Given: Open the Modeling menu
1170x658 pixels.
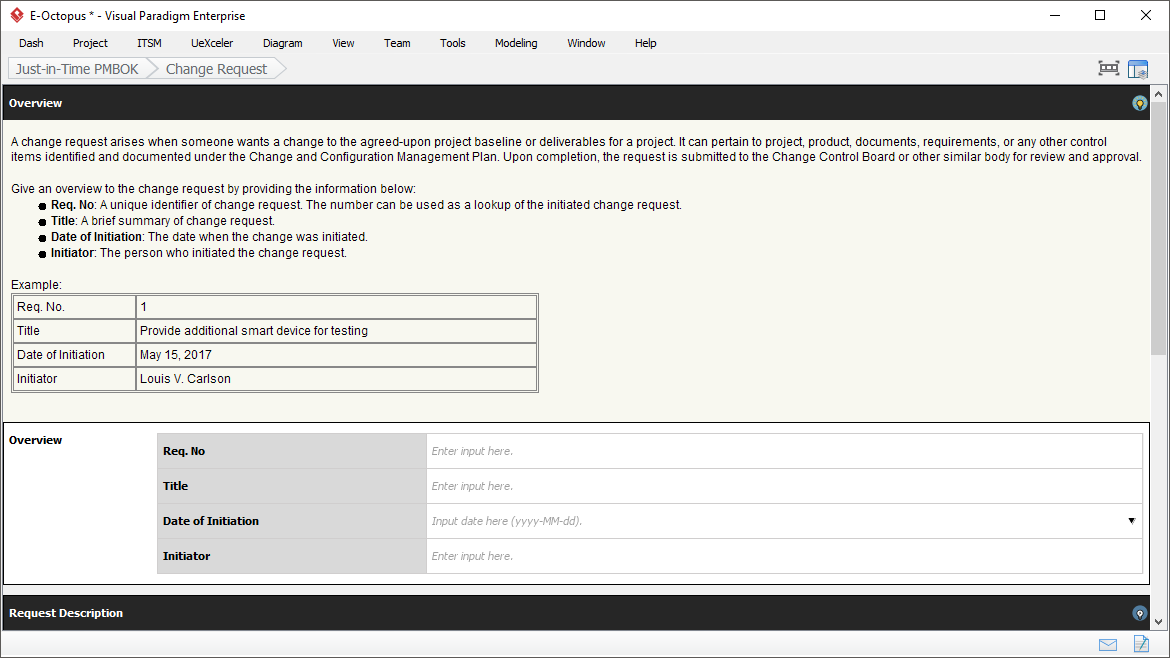Looking at the screenshot, I should [516, 43].
